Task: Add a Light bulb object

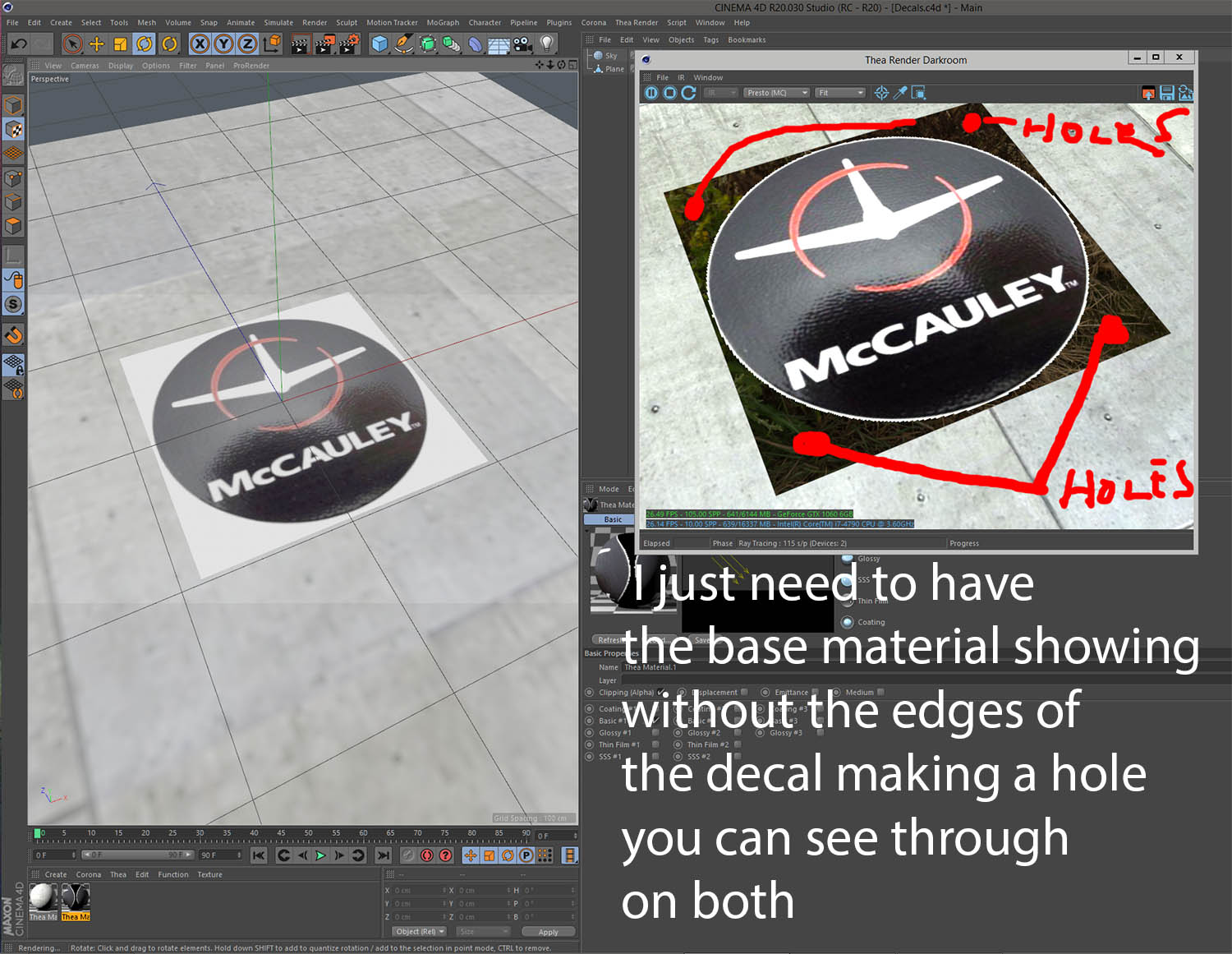Action: point(547,44)
